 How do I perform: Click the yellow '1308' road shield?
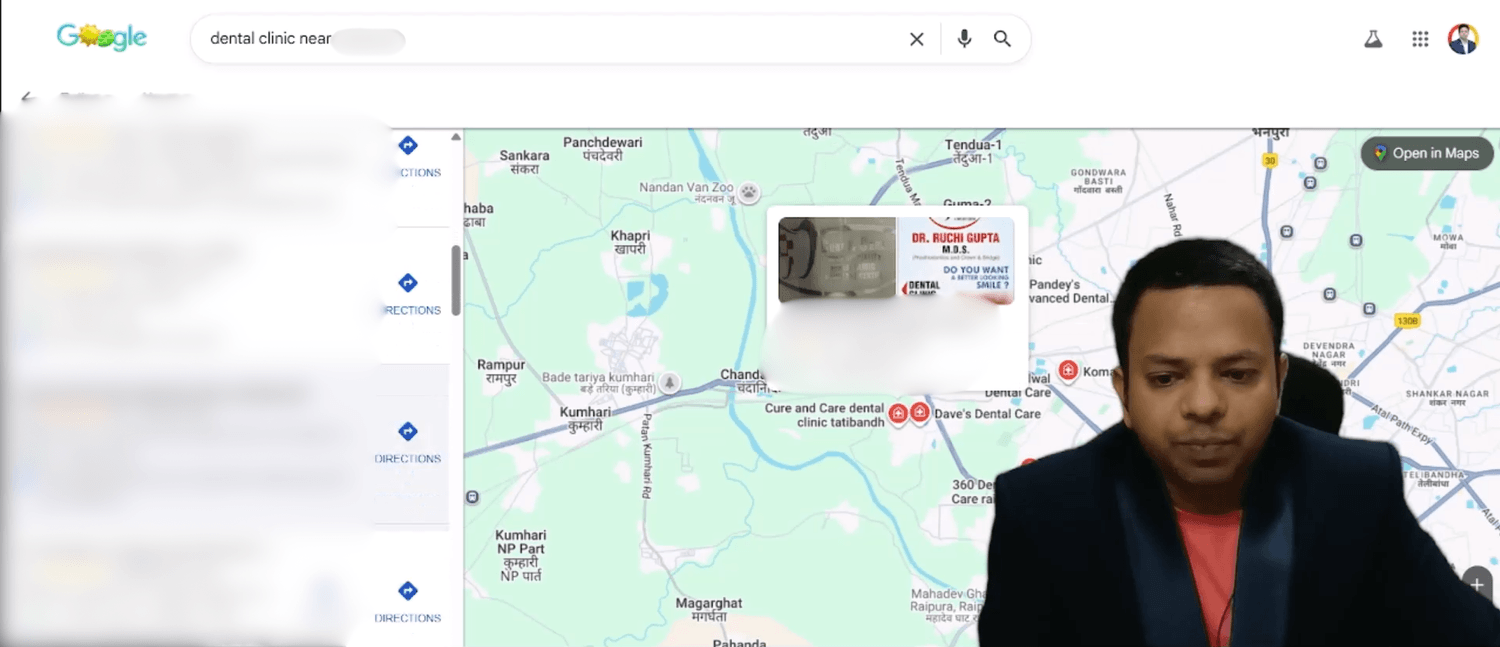click(x=1407, y=320)
